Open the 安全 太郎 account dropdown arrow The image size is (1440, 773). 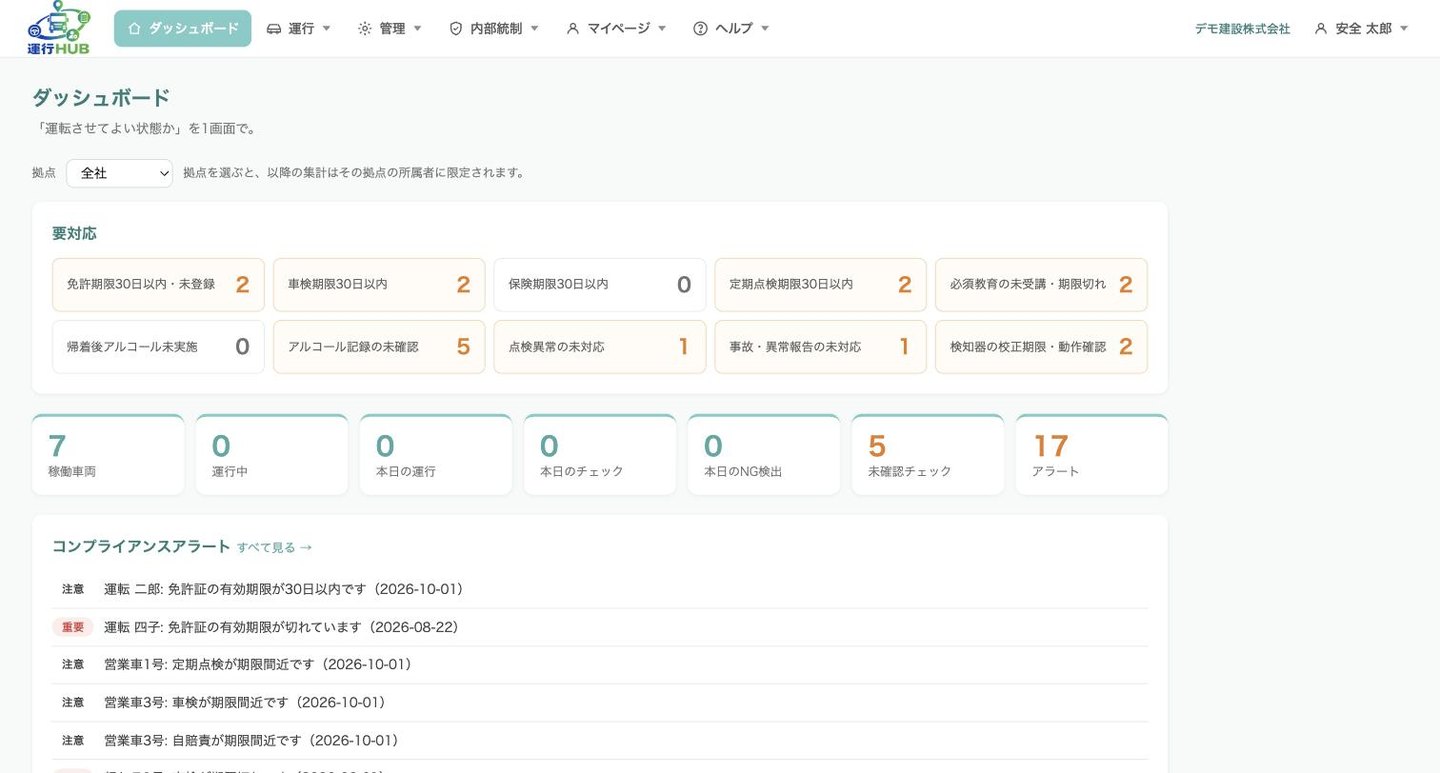coord(1404,29)
